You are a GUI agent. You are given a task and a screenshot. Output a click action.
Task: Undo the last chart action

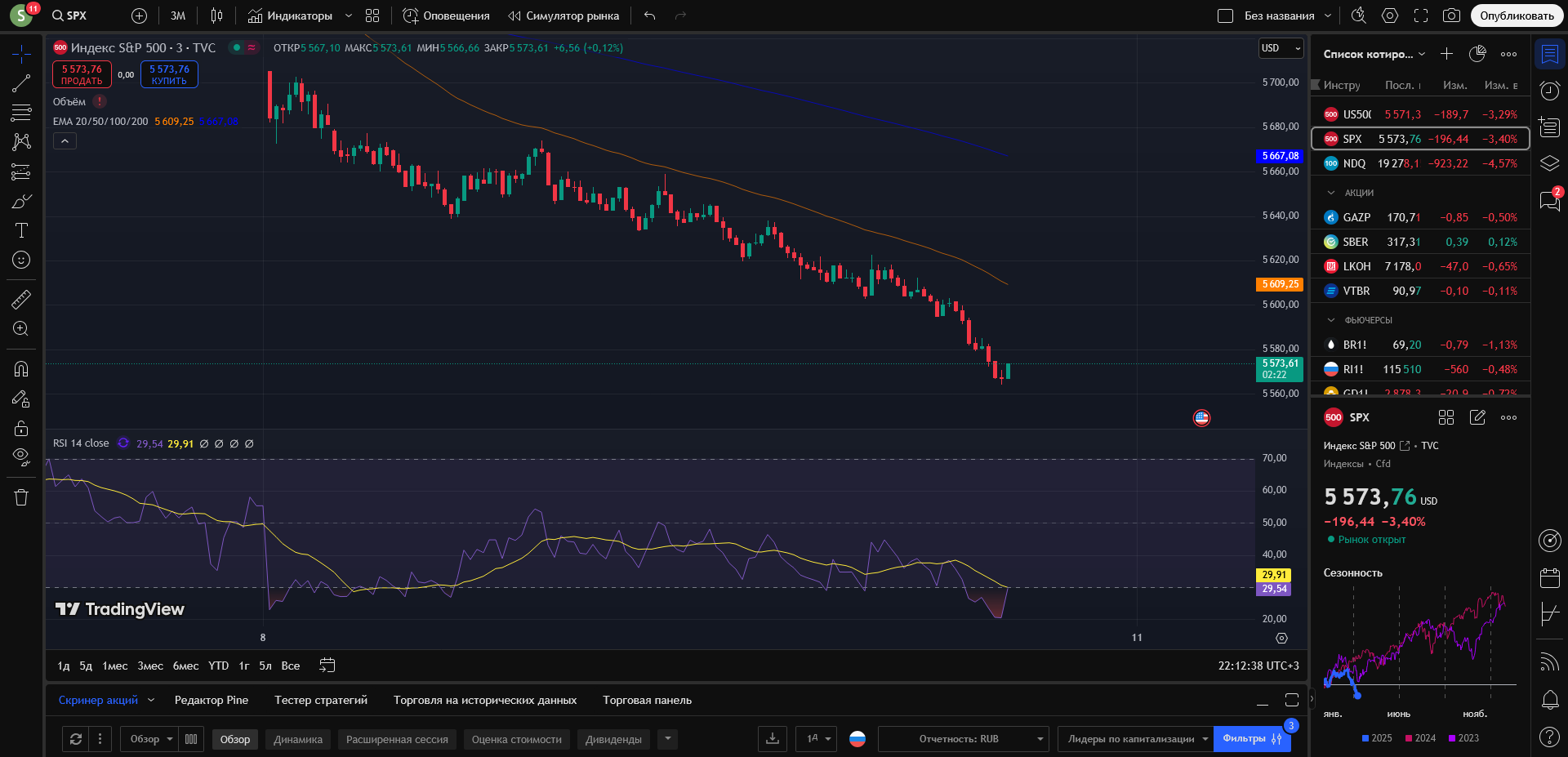point(649,16)
